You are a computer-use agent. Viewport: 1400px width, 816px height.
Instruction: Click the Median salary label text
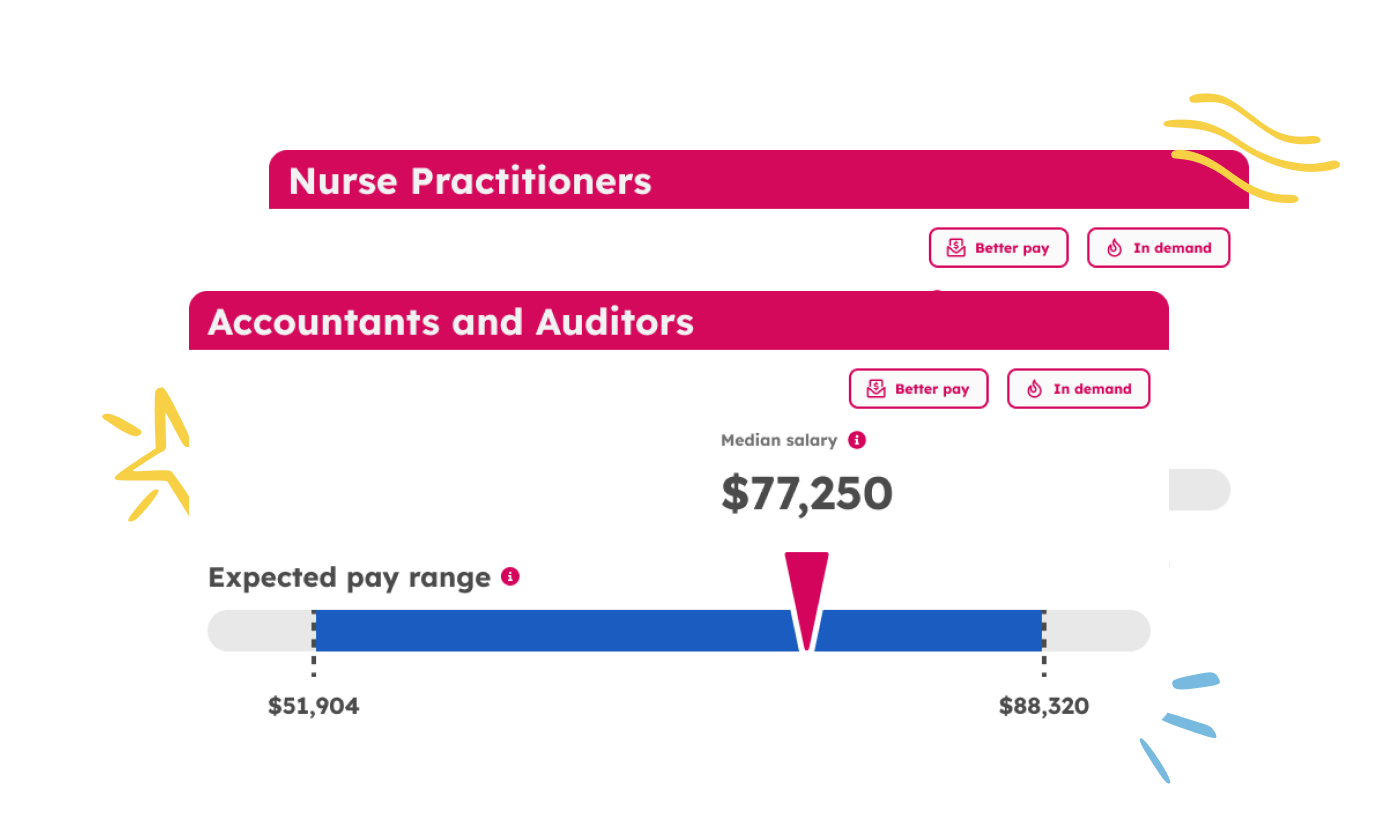(x=779, y=440)
